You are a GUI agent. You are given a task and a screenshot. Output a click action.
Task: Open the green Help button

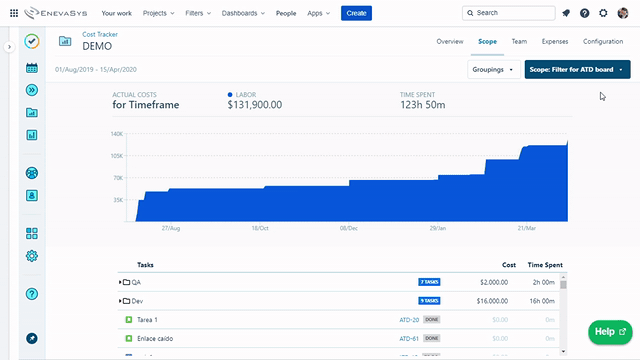point(610,332)
